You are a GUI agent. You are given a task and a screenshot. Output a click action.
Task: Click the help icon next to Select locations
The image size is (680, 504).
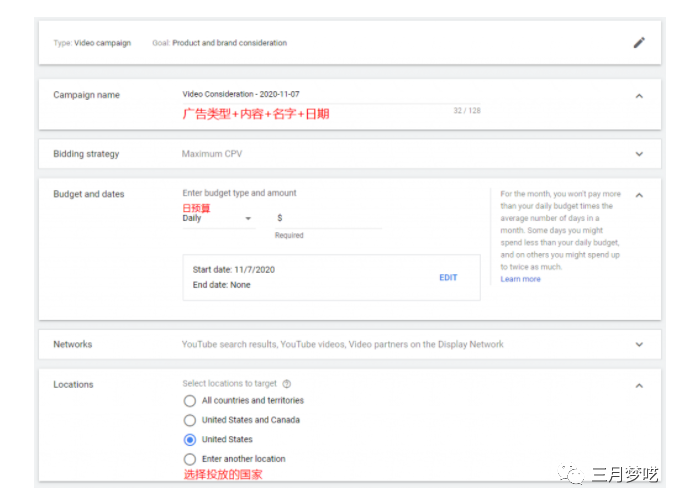(x=287, y=384)
